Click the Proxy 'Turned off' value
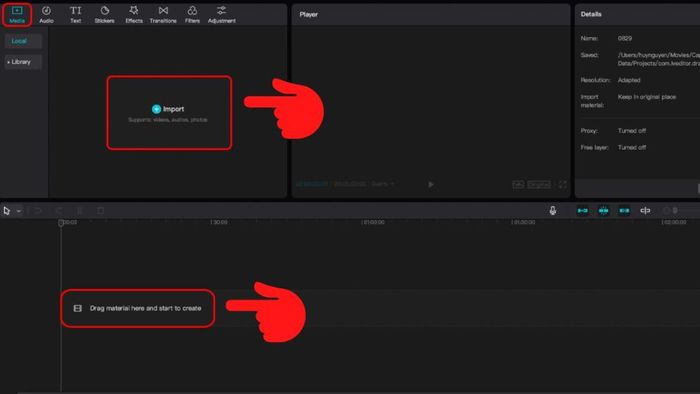The image size is (700, 394). click(x=632, y=131)
